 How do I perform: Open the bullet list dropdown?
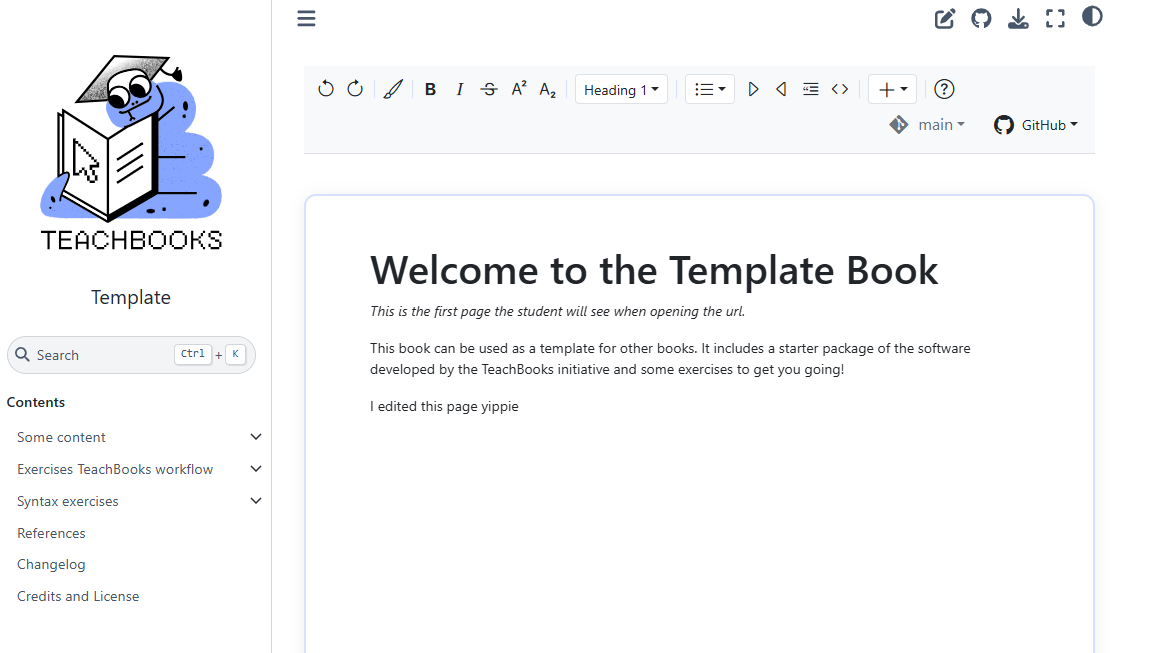710,89
